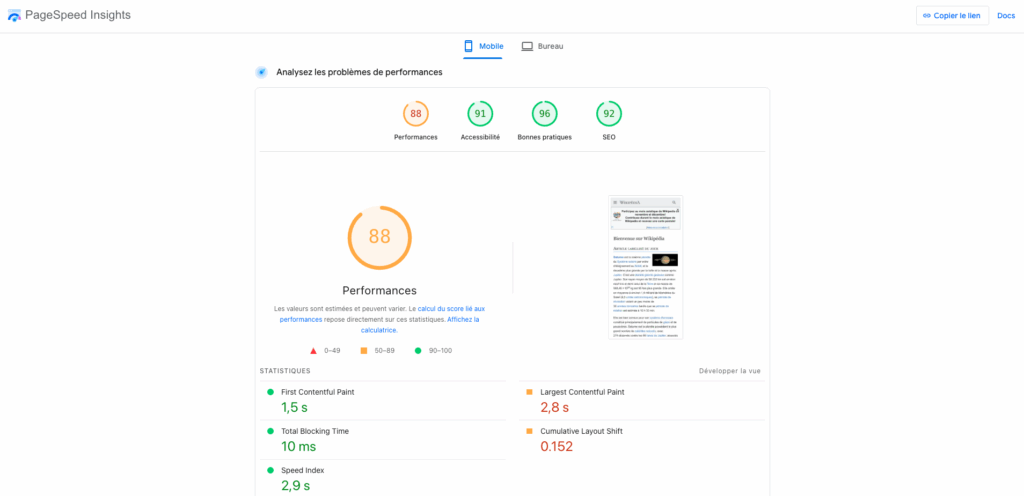The width and height of the screenshot is (1024, 496).
Task: Click the green dot beside Total Blocking Time
Action: click(x=270, y=431)
